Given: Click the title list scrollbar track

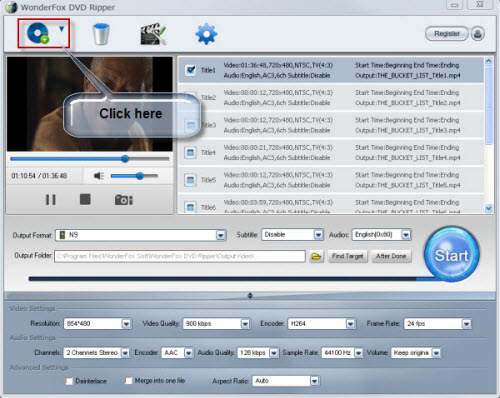Looking at the screenshot, I should click(489, 173).
